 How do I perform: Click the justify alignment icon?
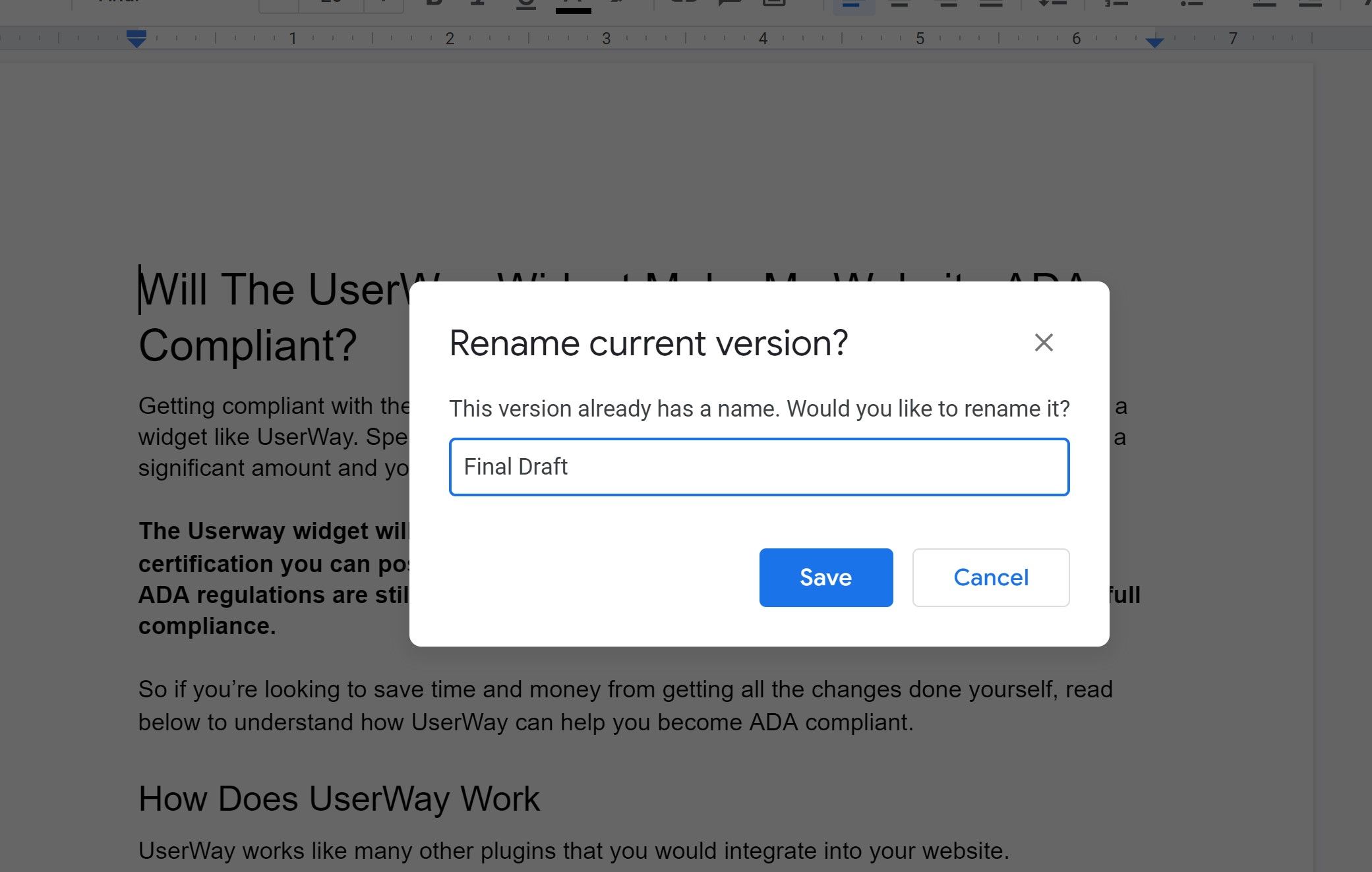tap(991, 5)
